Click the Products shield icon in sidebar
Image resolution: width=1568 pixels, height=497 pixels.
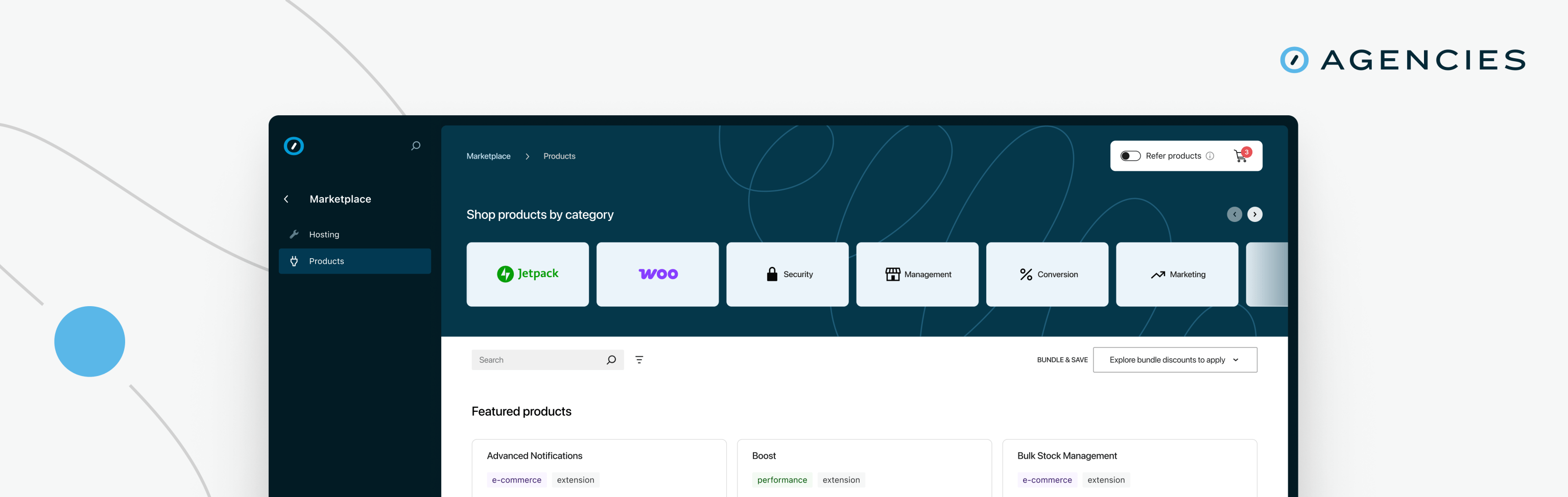[x=294, y=261]
